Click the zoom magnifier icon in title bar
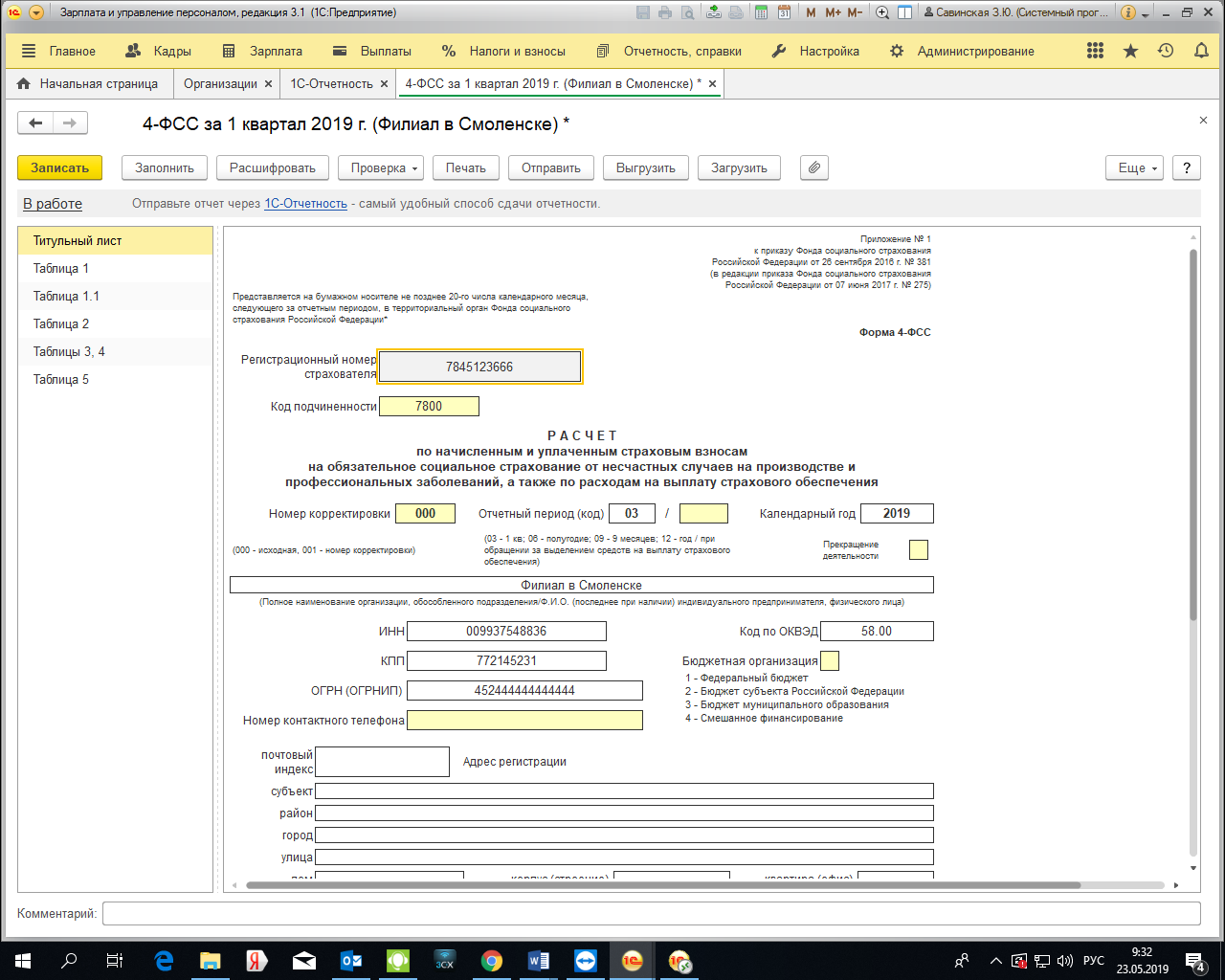1225x980 pixels. click(x=882, y=12)
